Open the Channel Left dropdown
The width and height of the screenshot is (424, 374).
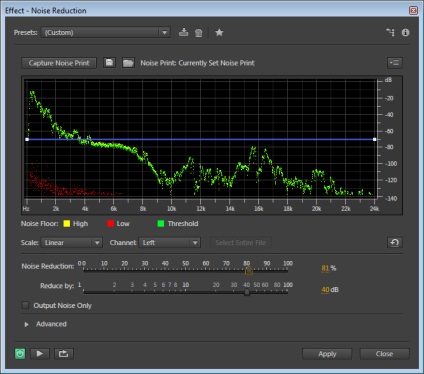(170, 243)
